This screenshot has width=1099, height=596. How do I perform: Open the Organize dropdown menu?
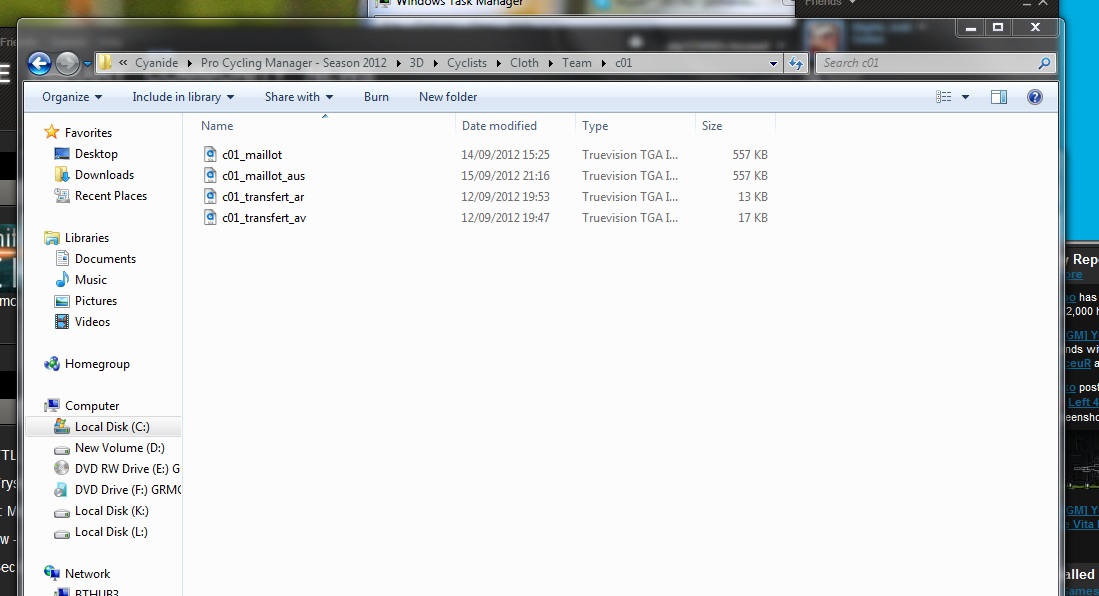[x=72, y=97]
